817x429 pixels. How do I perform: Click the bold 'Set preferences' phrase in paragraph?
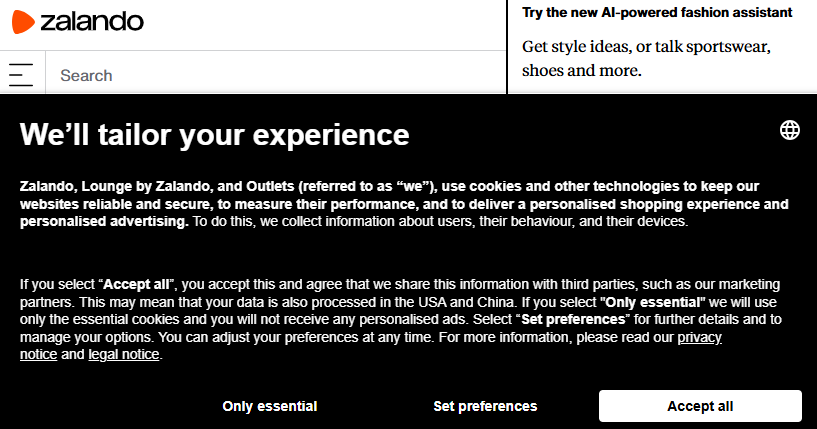(x=573, y=319)
